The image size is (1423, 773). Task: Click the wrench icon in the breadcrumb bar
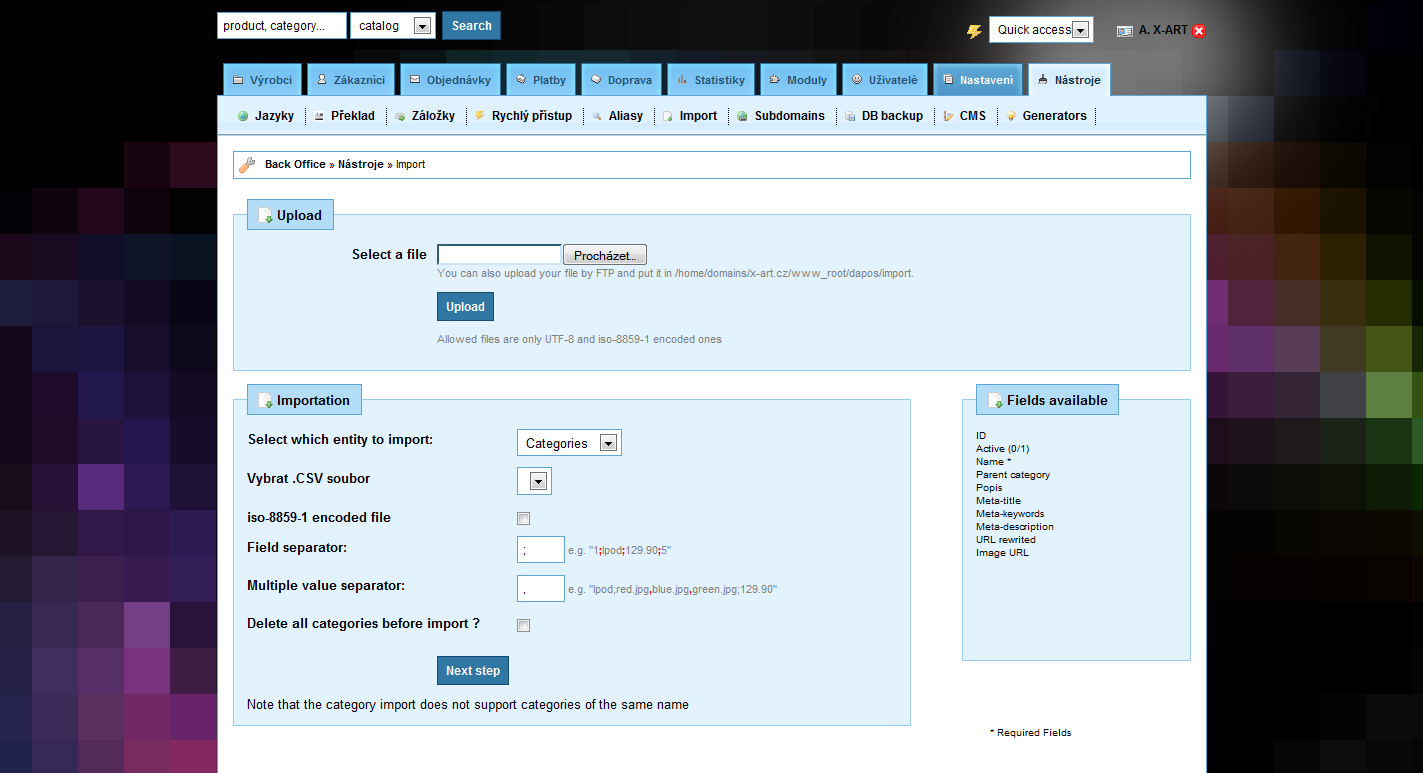(x=247, y=165)
